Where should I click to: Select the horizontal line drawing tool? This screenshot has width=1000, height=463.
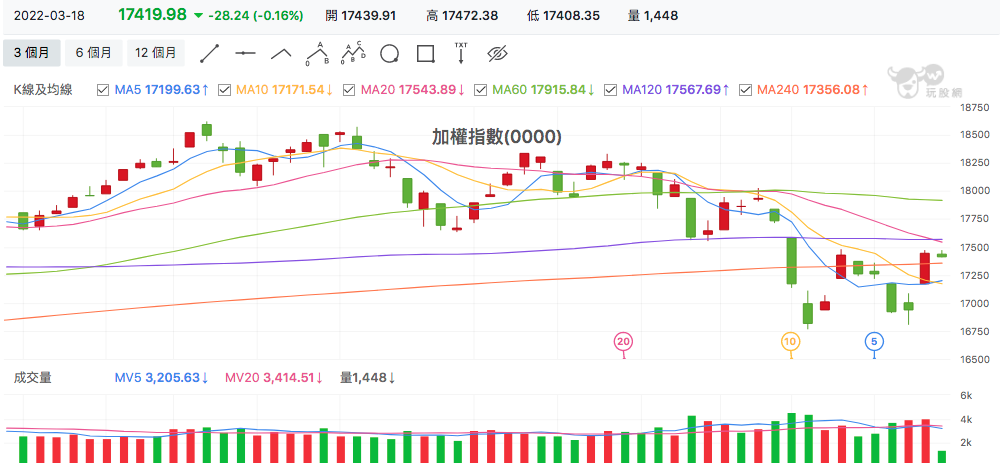coord(246,53)
